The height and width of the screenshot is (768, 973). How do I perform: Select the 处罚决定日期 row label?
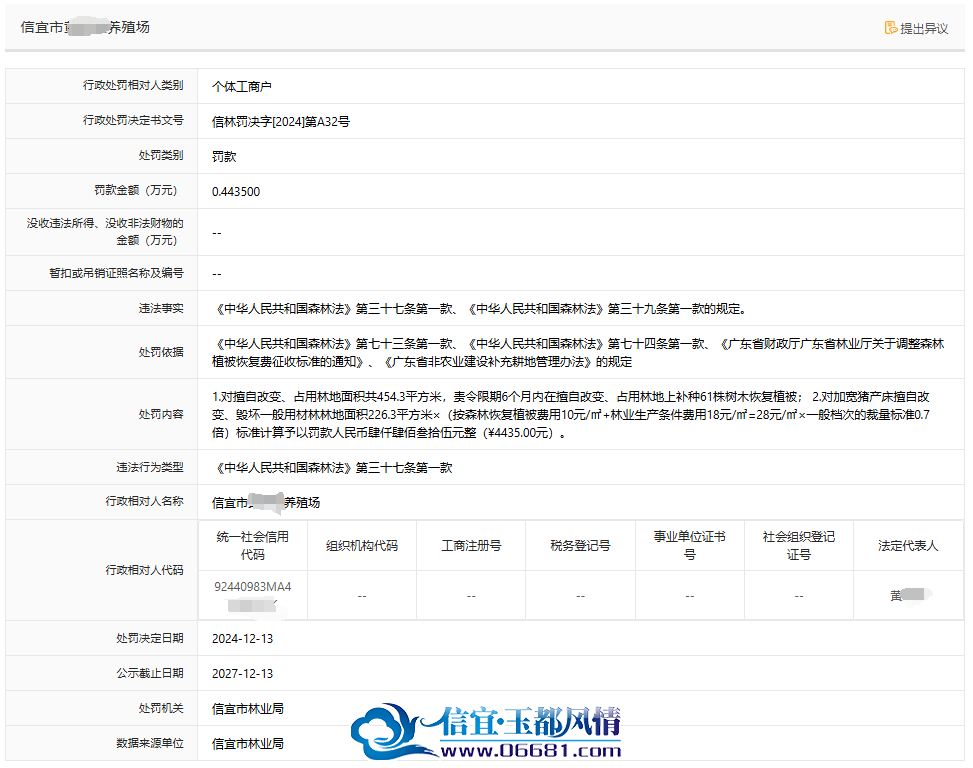pyautogui.click(x=150, y=638)
